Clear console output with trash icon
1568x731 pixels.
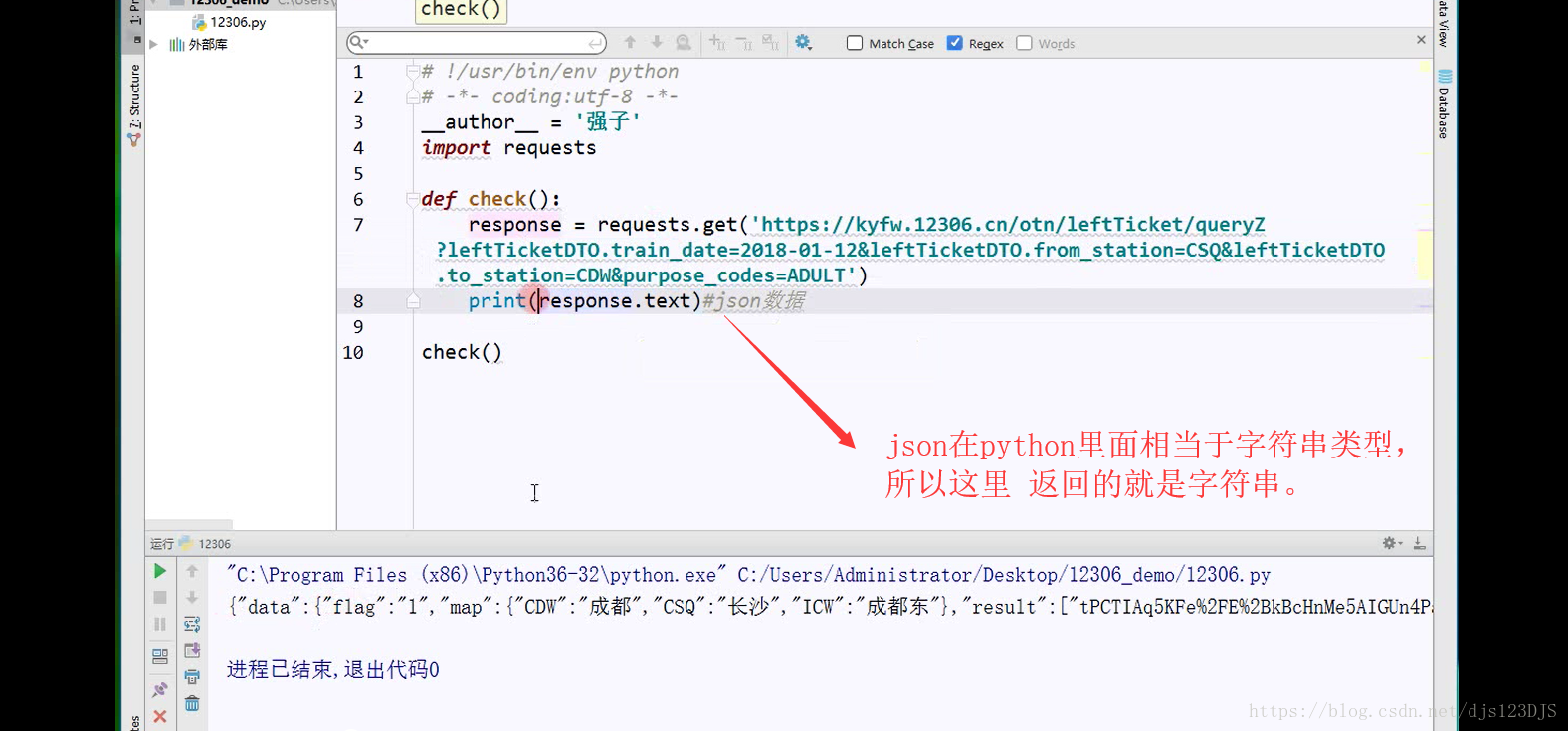(x=192, y=704)
